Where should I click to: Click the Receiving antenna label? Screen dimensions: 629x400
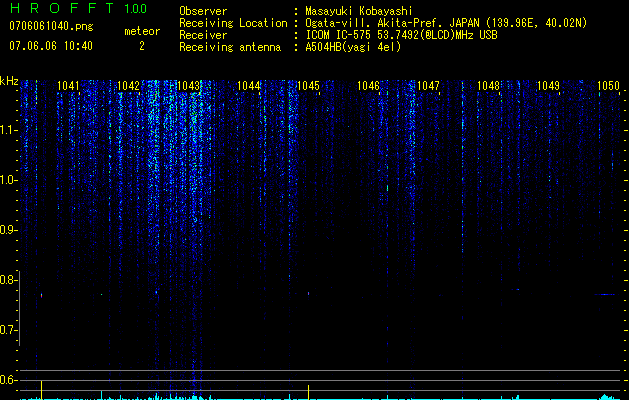pos(230,47)
